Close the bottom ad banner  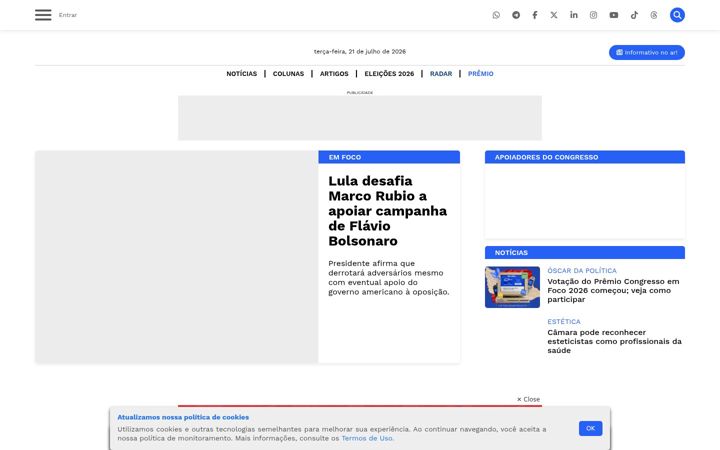click(x=529, y=399)
